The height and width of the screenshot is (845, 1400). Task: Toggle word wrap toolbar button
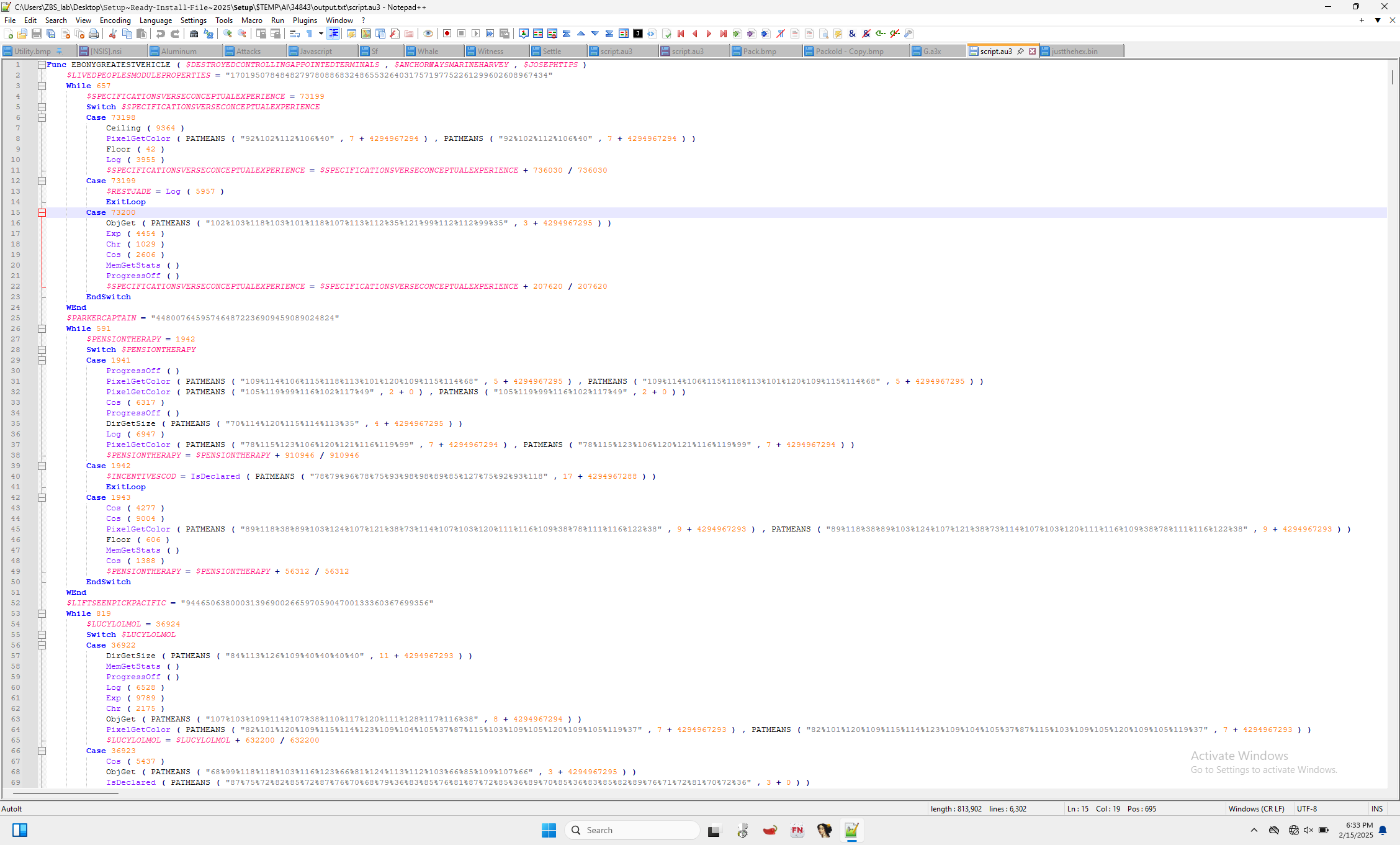pos(295,34)
